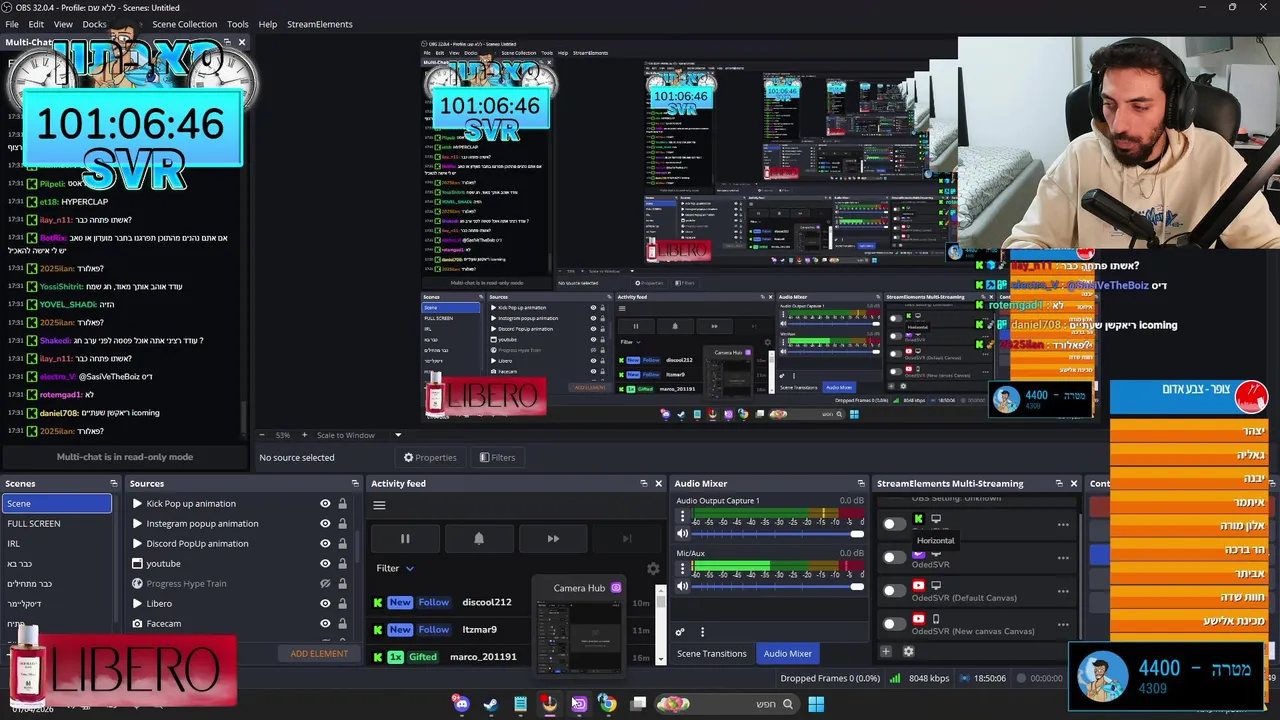
Task: Hide Instegram popup animation source
Action: pos(325,524)
